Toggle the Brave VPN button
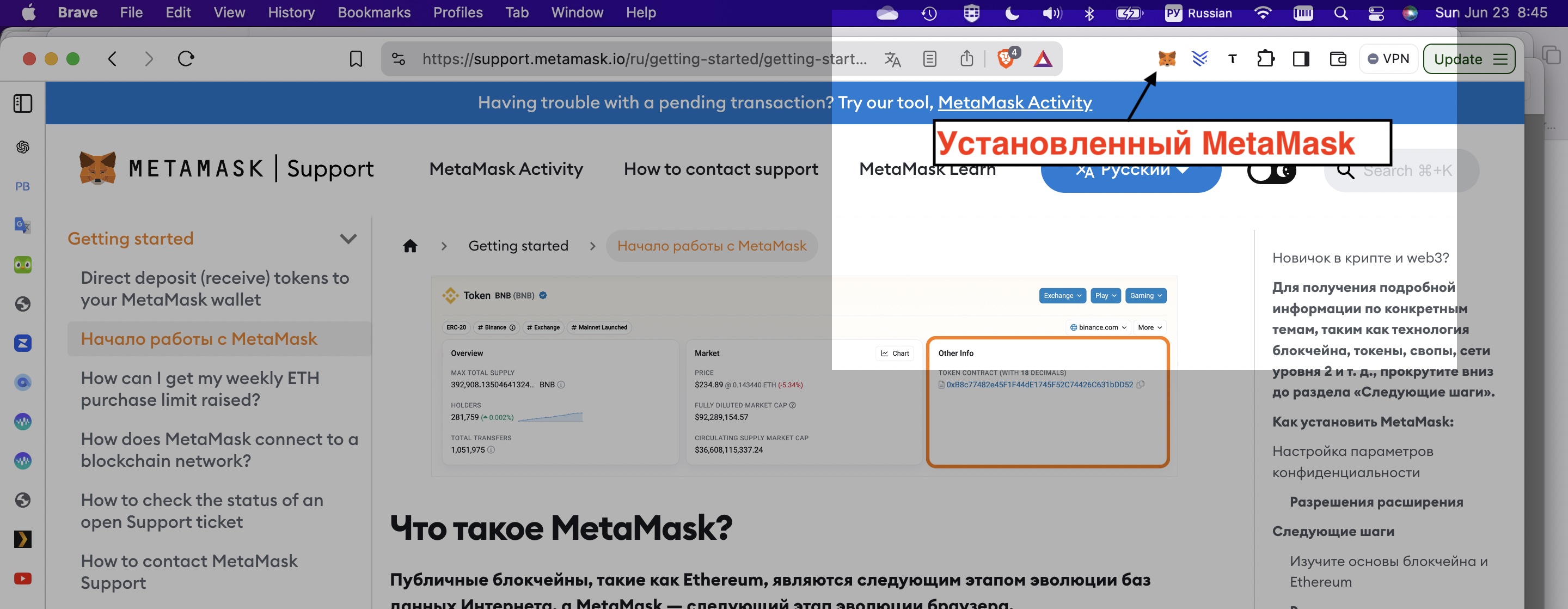Image resolution: width=1568 pixels, height=609 pixels. (x=1388, y=58)
